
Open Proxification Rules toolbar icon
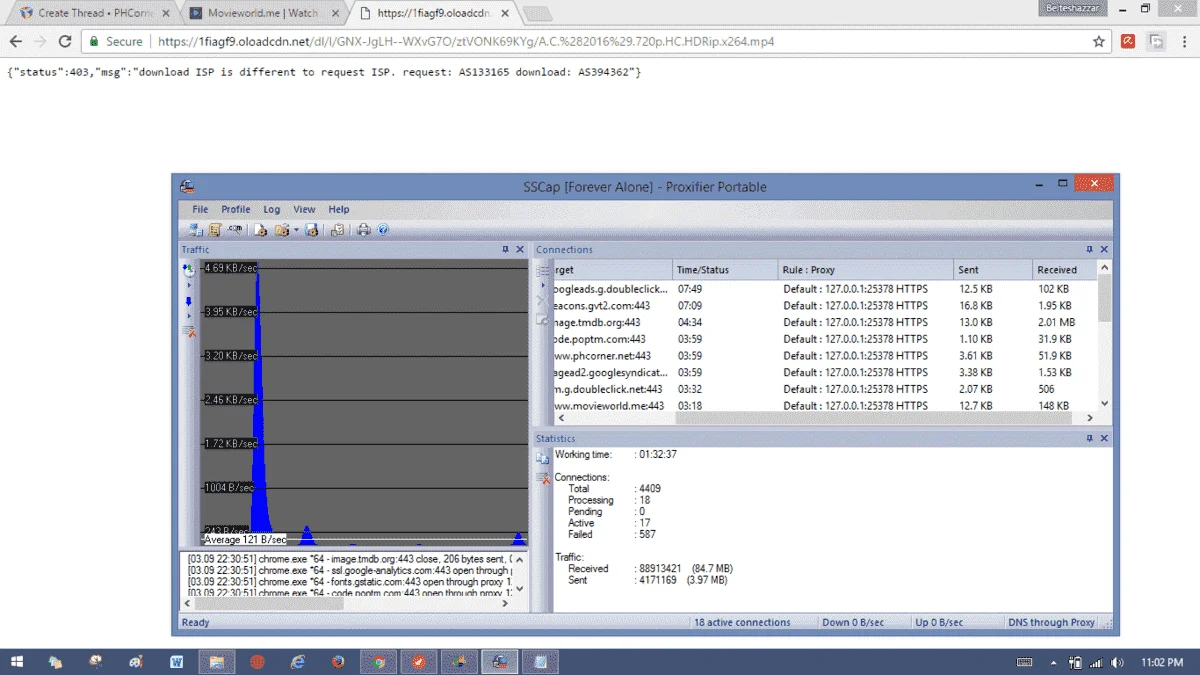(x=213, y=230)
